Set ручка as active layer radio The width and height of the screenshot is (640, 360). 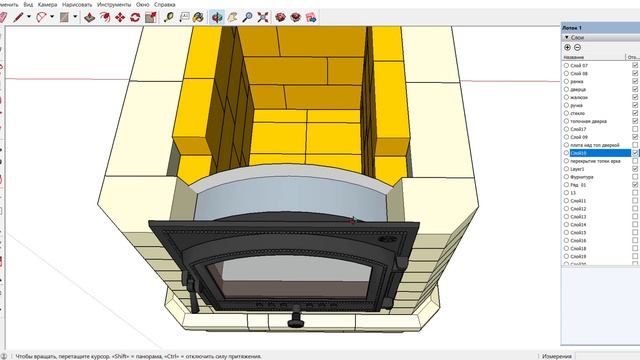(x=566, y=105)
